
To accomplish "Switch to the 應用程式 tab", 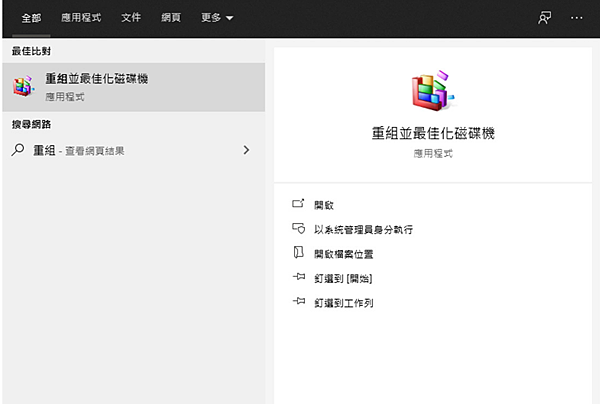I will (81, 18).
